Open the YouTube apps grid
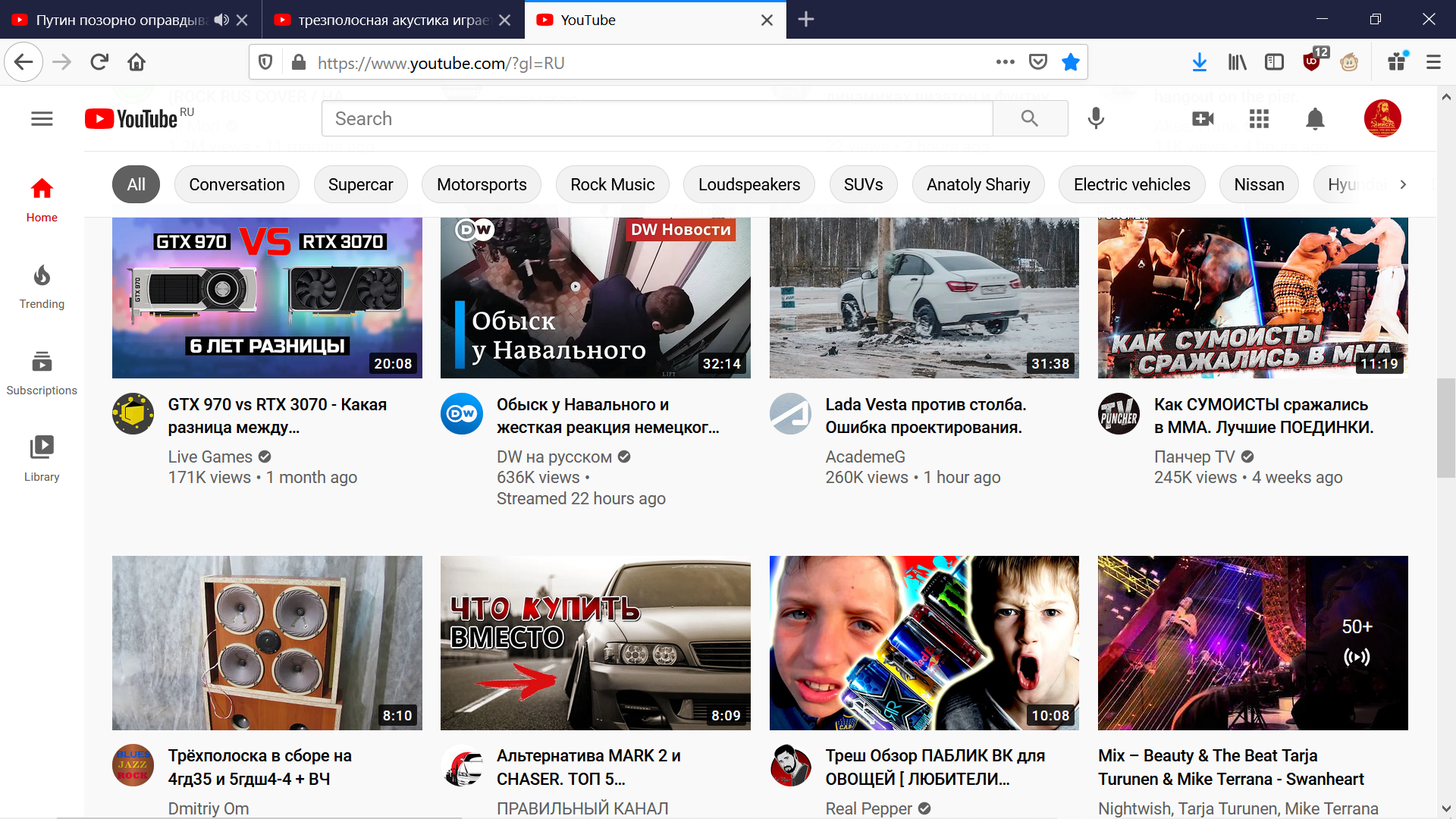This screenshot has height=819, width=1456. coord(1259,119)
